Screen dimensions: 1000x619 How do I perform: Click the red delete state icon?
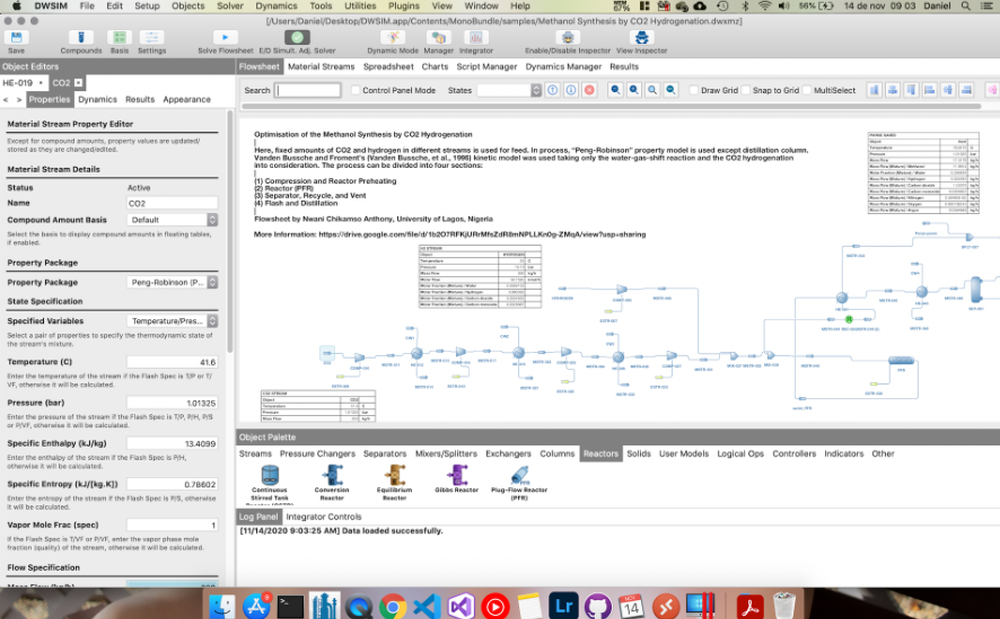click(x=590, y=91)
